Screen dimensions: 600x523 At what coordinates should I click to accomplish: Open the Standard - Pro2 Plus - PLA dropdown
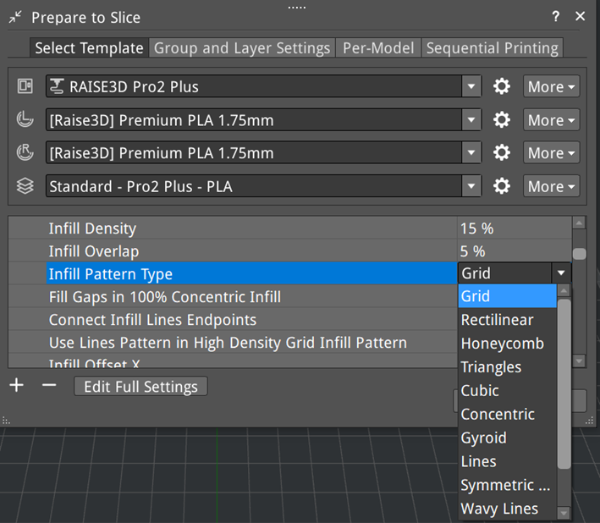pos(472,186)
